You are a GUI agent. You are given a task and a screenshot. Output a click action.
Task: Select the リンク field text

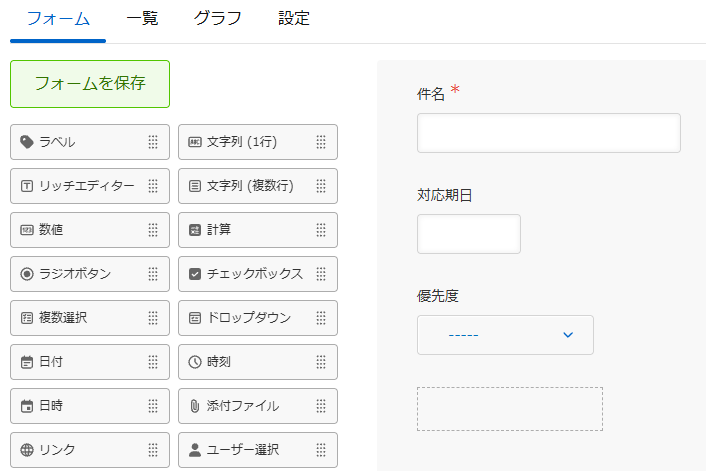coord(57,450)
